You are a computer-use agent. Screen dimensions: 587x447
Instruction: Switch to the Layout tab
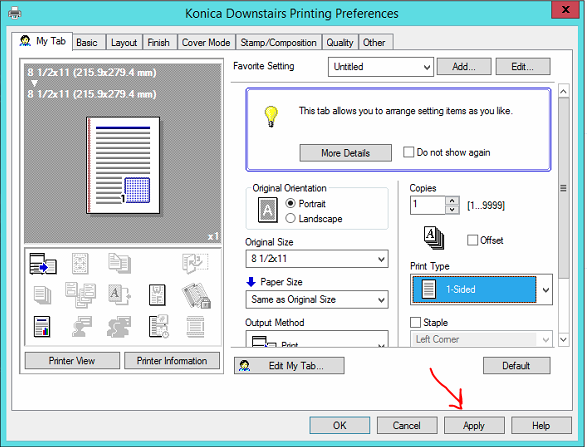pyautogui.click(x=124, y=42)
